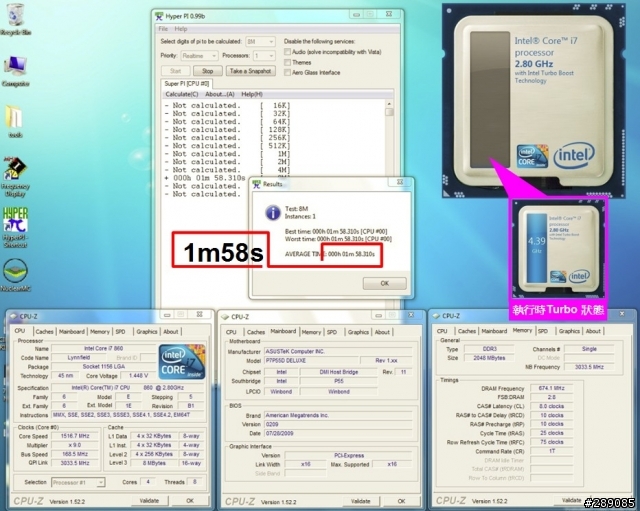
Task: Click OK in the Results dialog
Action: (384, 283)
